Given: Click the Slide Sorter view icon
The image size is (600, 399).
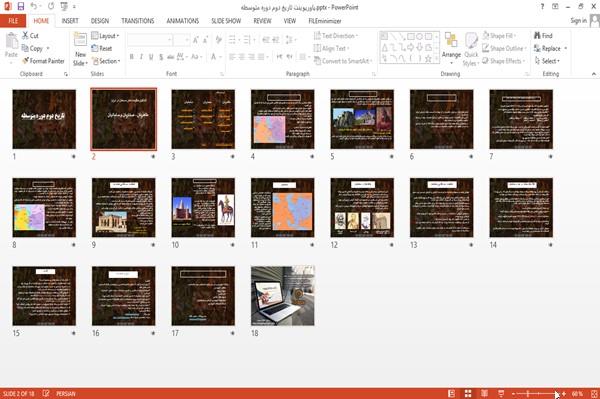Looking at the screenshot, I should coord(468,393).
